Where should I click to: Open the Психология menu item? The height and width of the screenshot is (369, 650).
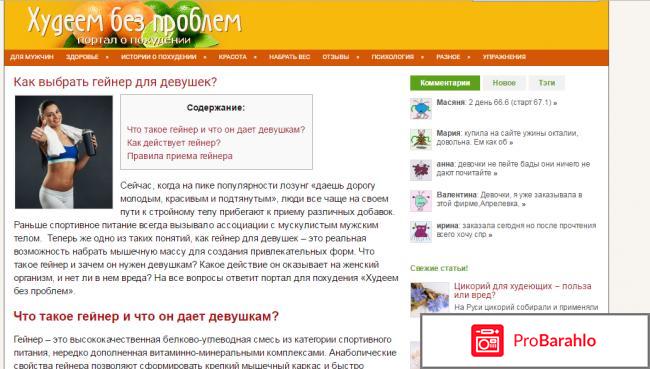coord(393,57)
